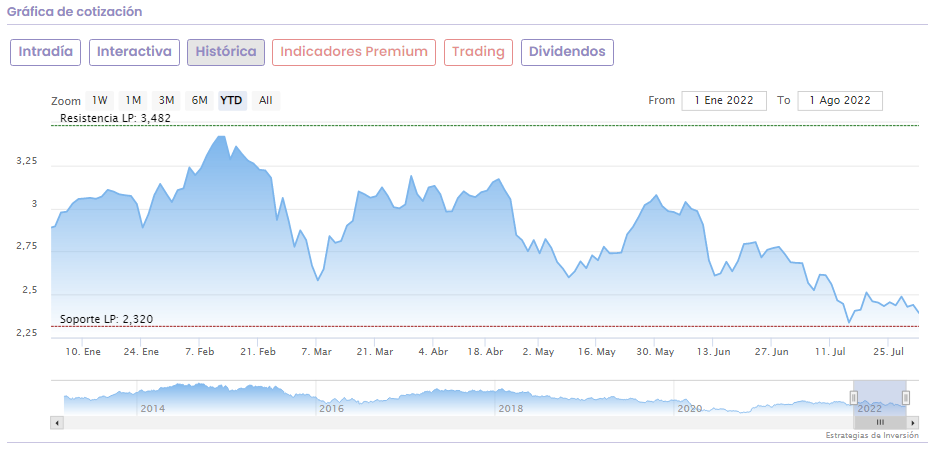Click the right range handle in navigator

click(906, 398)
